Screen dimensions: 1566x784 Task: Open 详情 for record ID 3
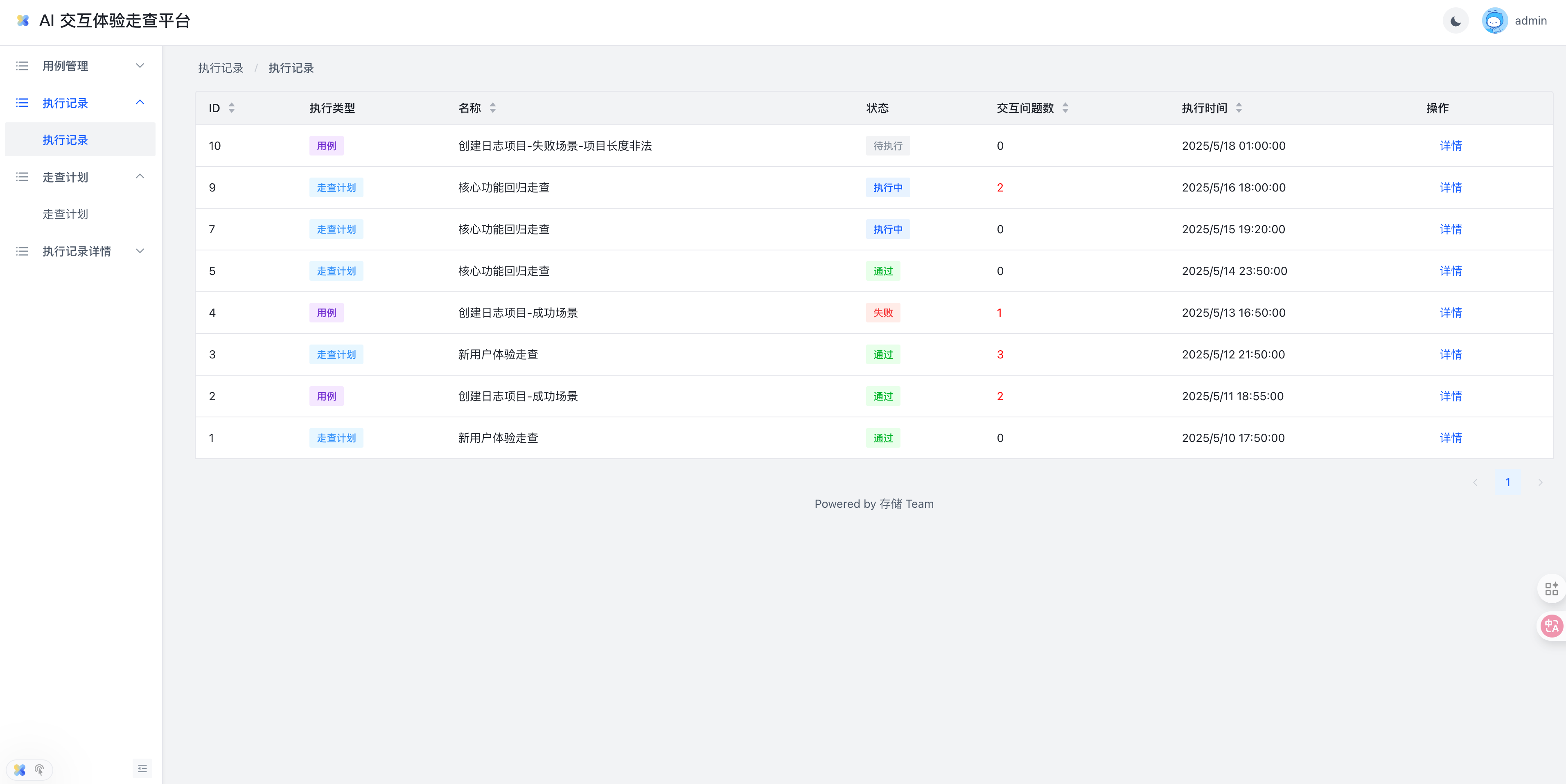coord(1451,354)
